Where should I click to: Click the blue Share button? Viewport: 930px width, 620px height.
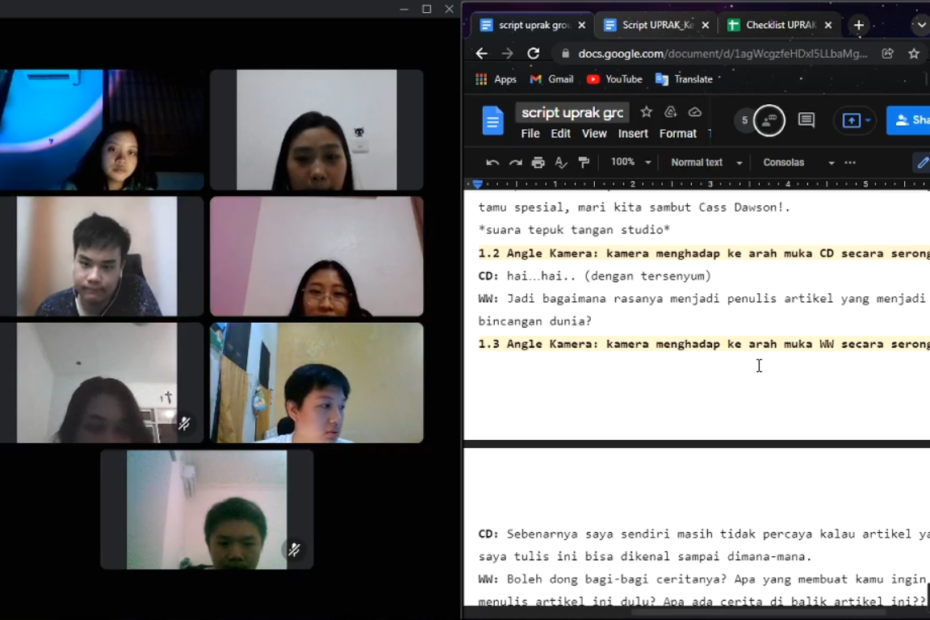click(x=910, y=121)
